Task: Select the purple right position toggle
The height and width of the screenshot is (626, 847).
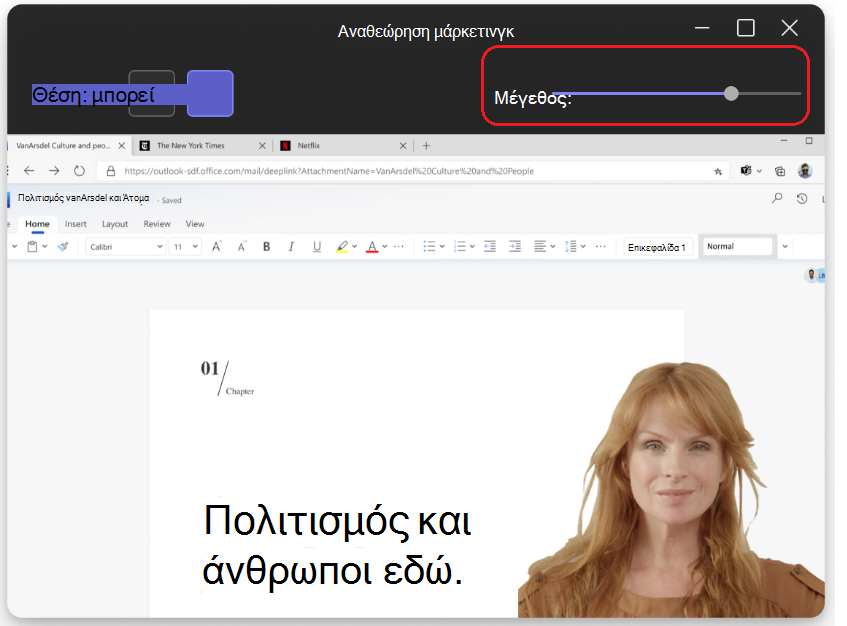Action: 210,93
